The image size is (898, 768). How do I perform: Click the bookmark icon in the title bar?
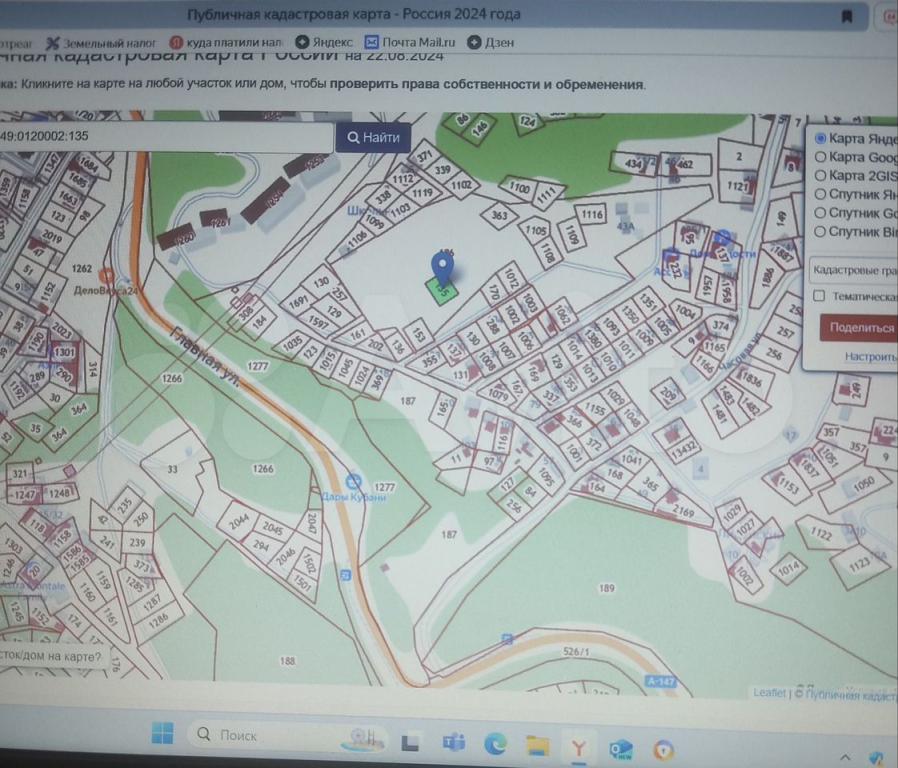click(846, 16)
